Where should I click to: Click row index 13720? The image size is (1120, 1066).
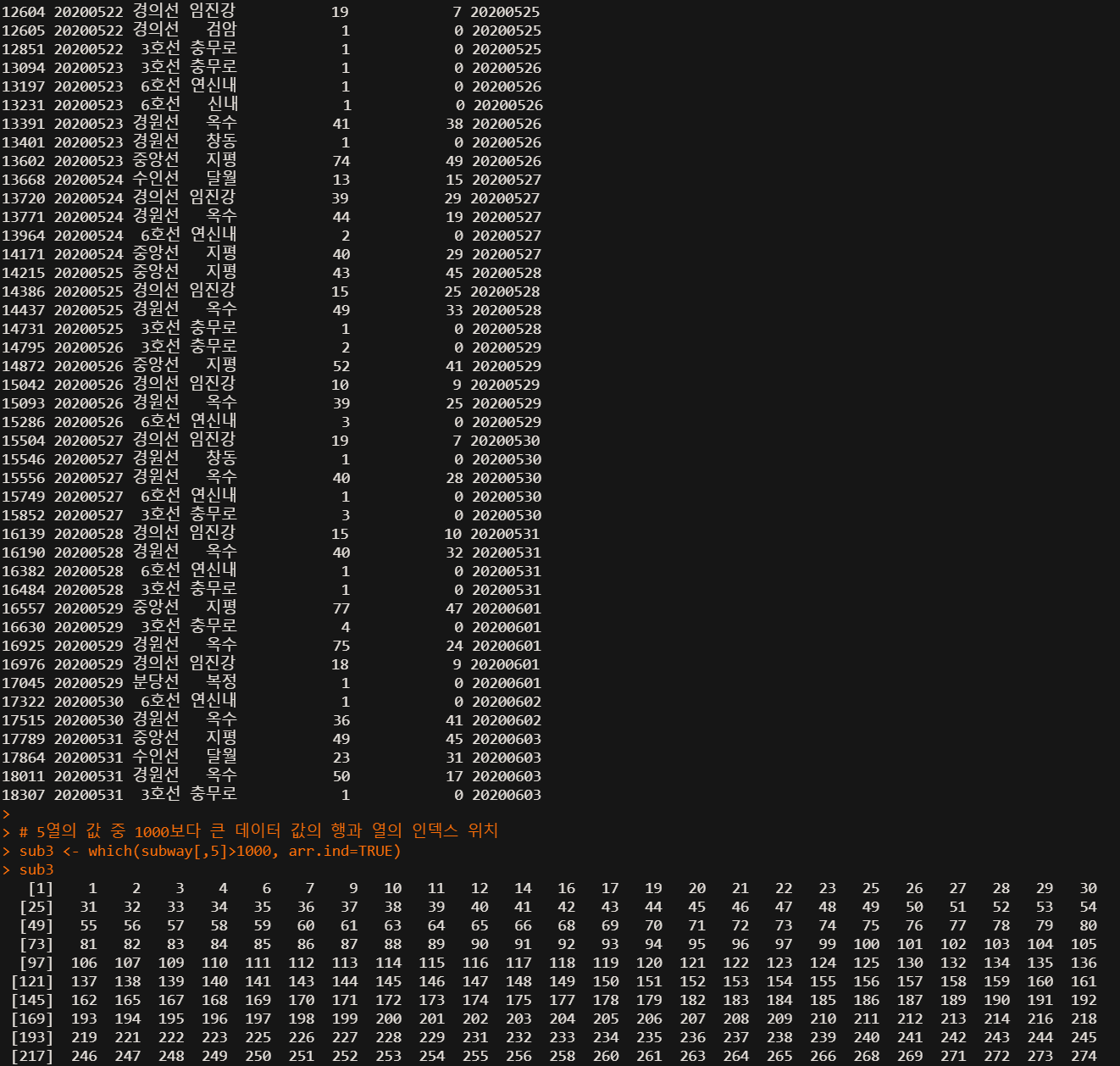pos(23,198)
